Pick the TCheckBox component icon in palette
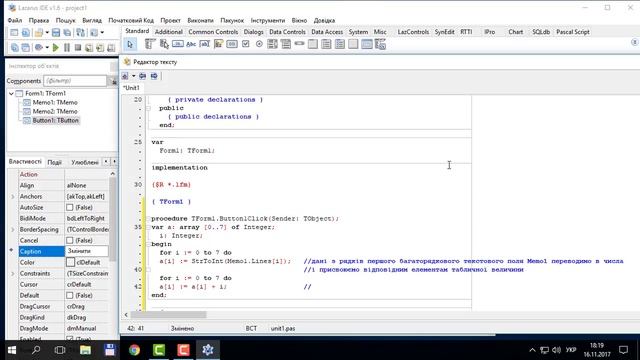Screen dimensions: 640x360 (x=245, y=44)
